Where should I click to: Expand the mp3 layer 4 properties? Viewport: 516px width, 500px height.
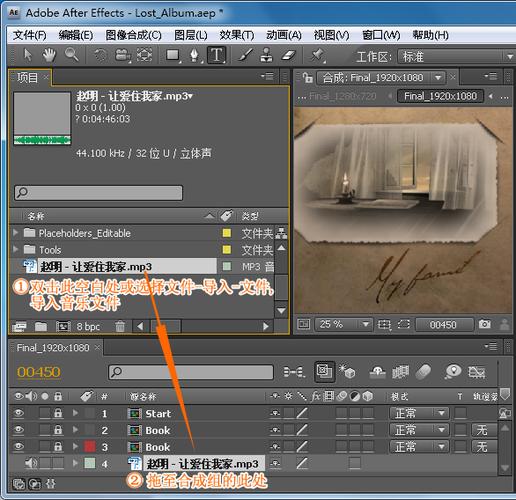tap(75, 463)
